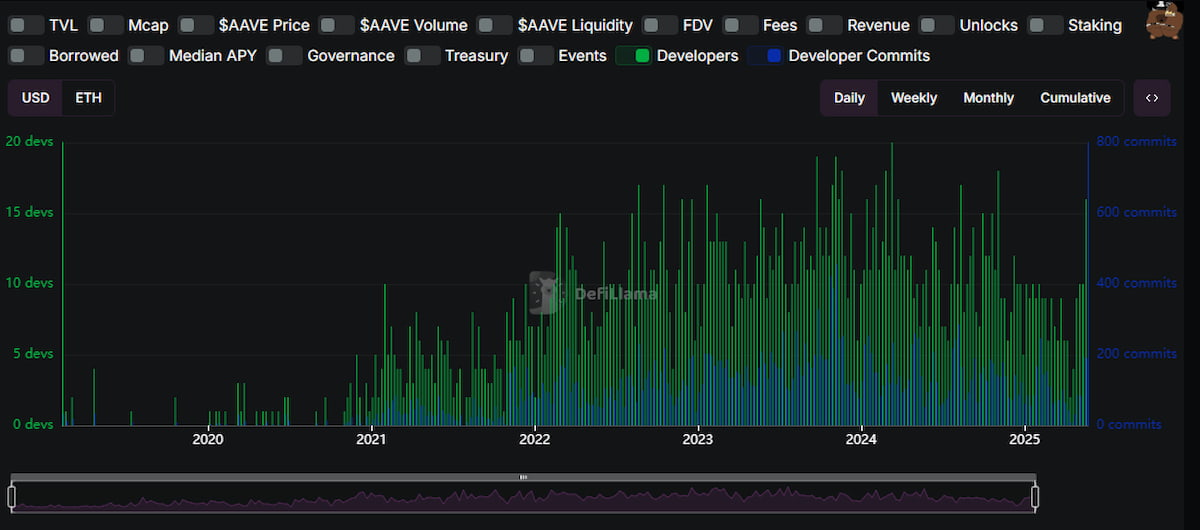The image size is (1200, 530).
Task: Toggle $AAVE Liquidity chart series
Action: (x=495, y=25)
